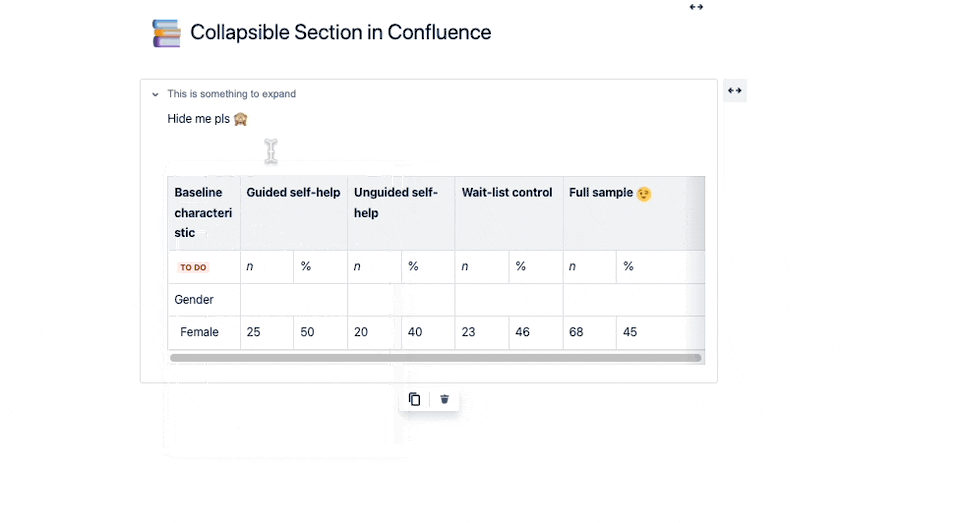This screenshot has height=523, width=960.
Task: Click the Gender row cell
Action: 203,300
